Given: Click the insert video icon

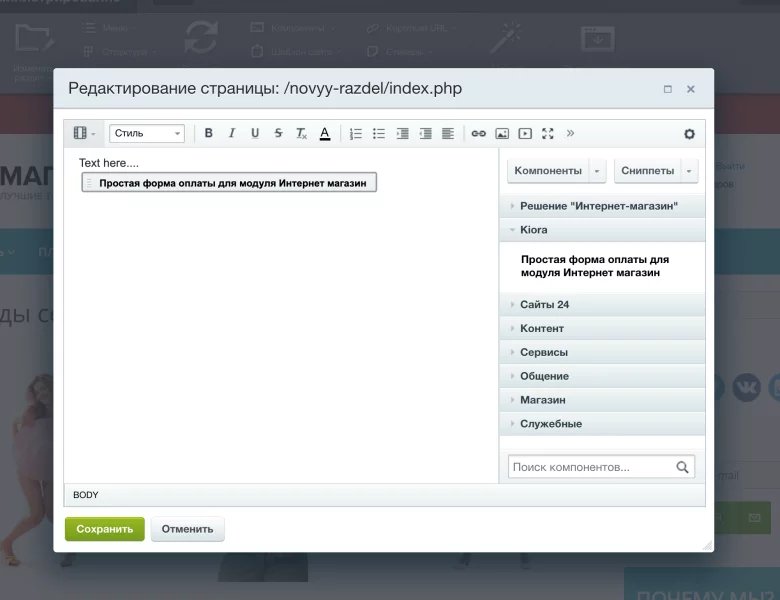Looking at the screenshot, I should 525,133.
